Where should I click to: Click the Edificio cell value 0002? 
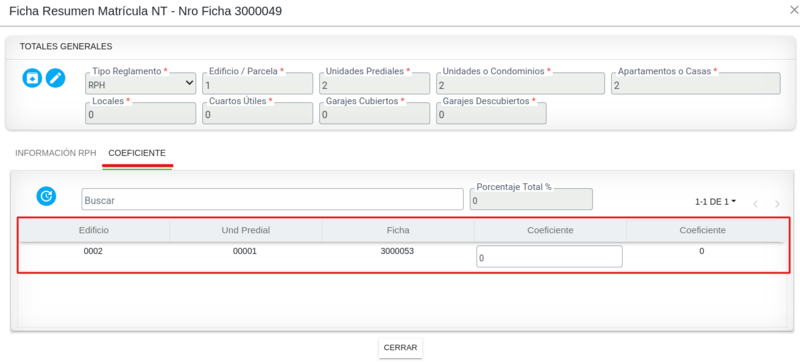coord(93,251)
